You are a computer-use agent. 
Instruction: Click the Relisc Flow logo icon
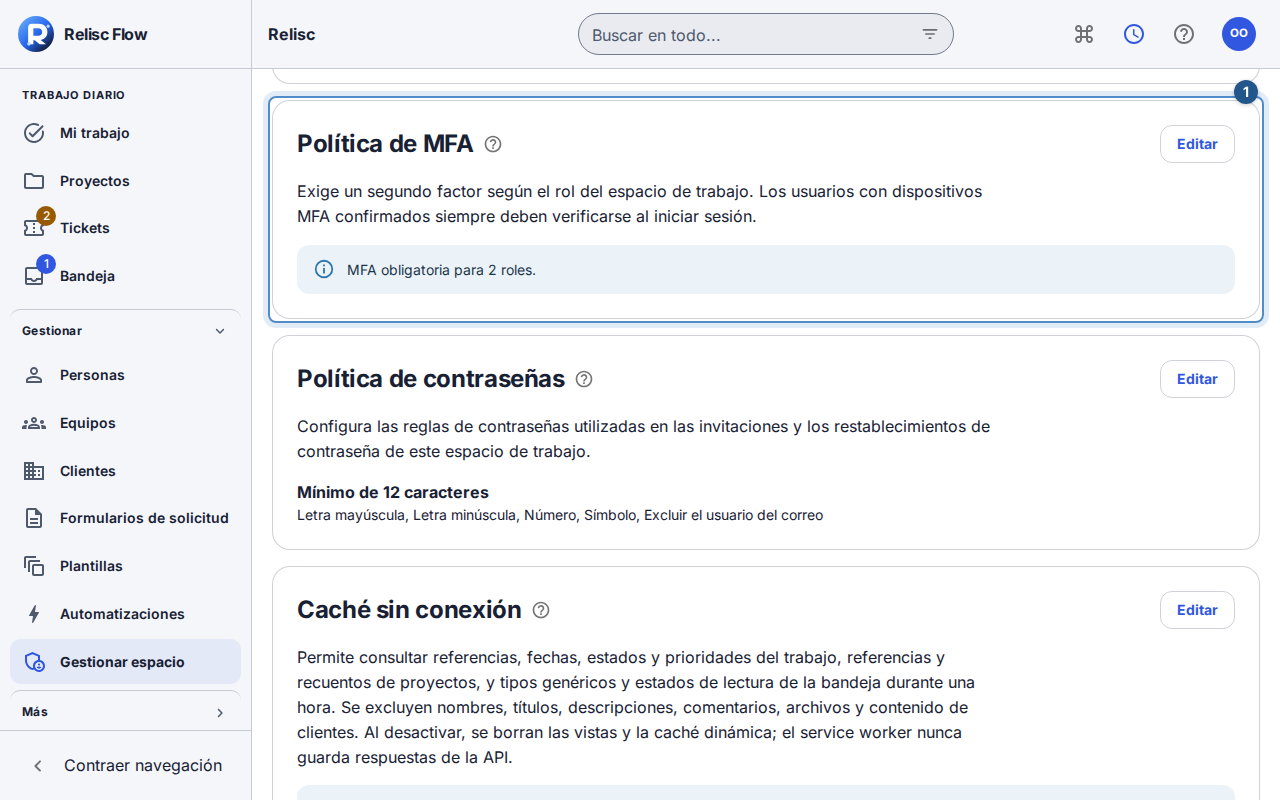click(x=36, y=34)
